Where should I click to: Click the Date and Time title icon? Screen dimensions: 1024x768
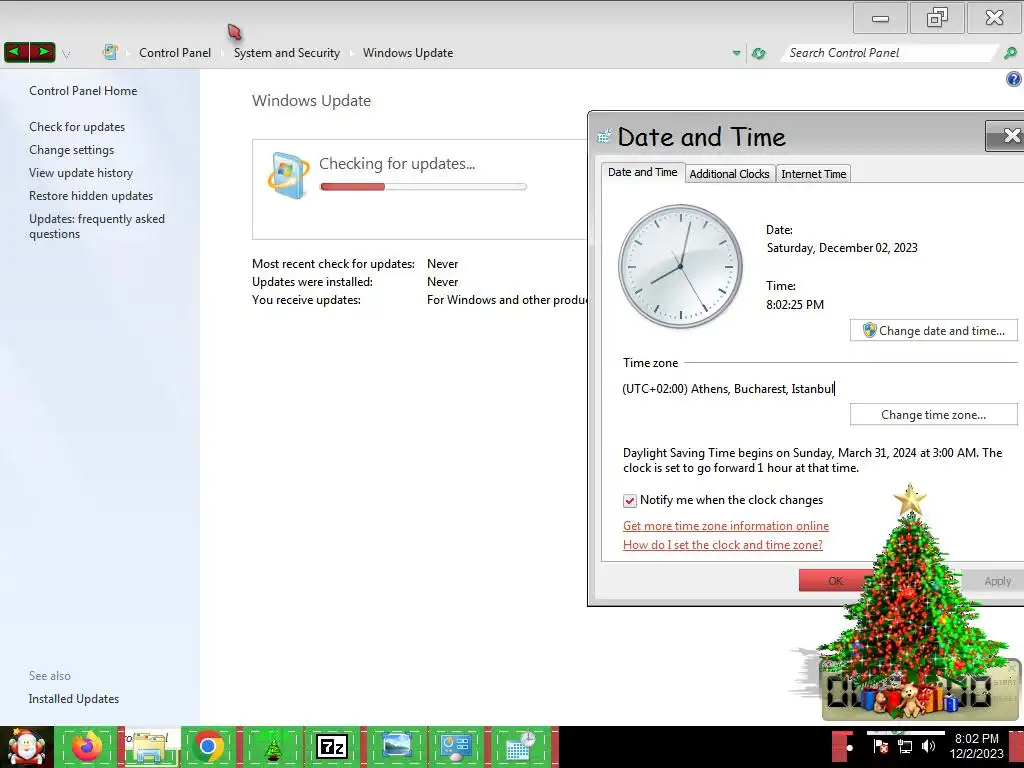point(604,136)
